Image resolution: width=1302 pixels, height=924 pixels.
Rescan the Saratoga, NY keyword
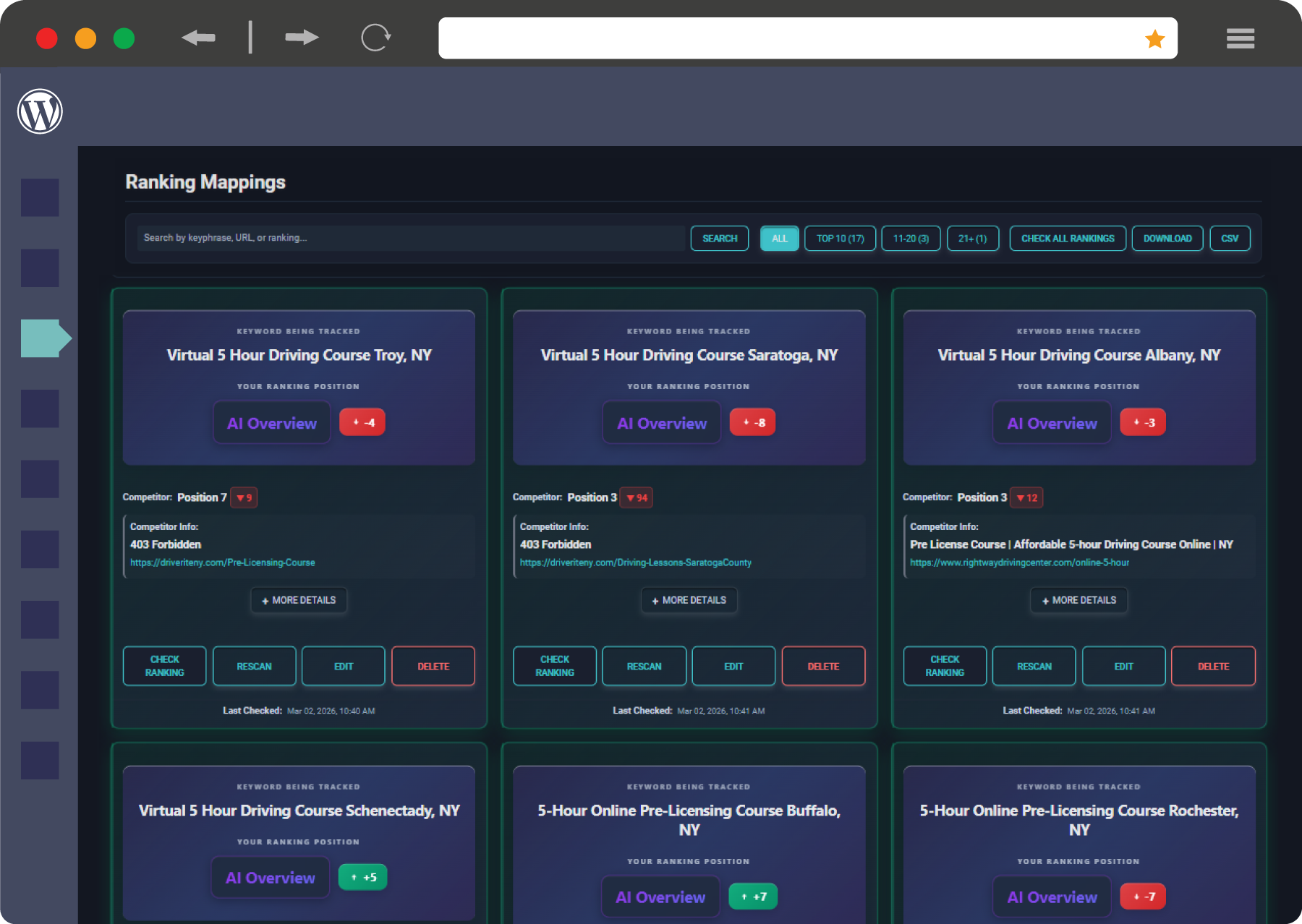coord(644,666)
